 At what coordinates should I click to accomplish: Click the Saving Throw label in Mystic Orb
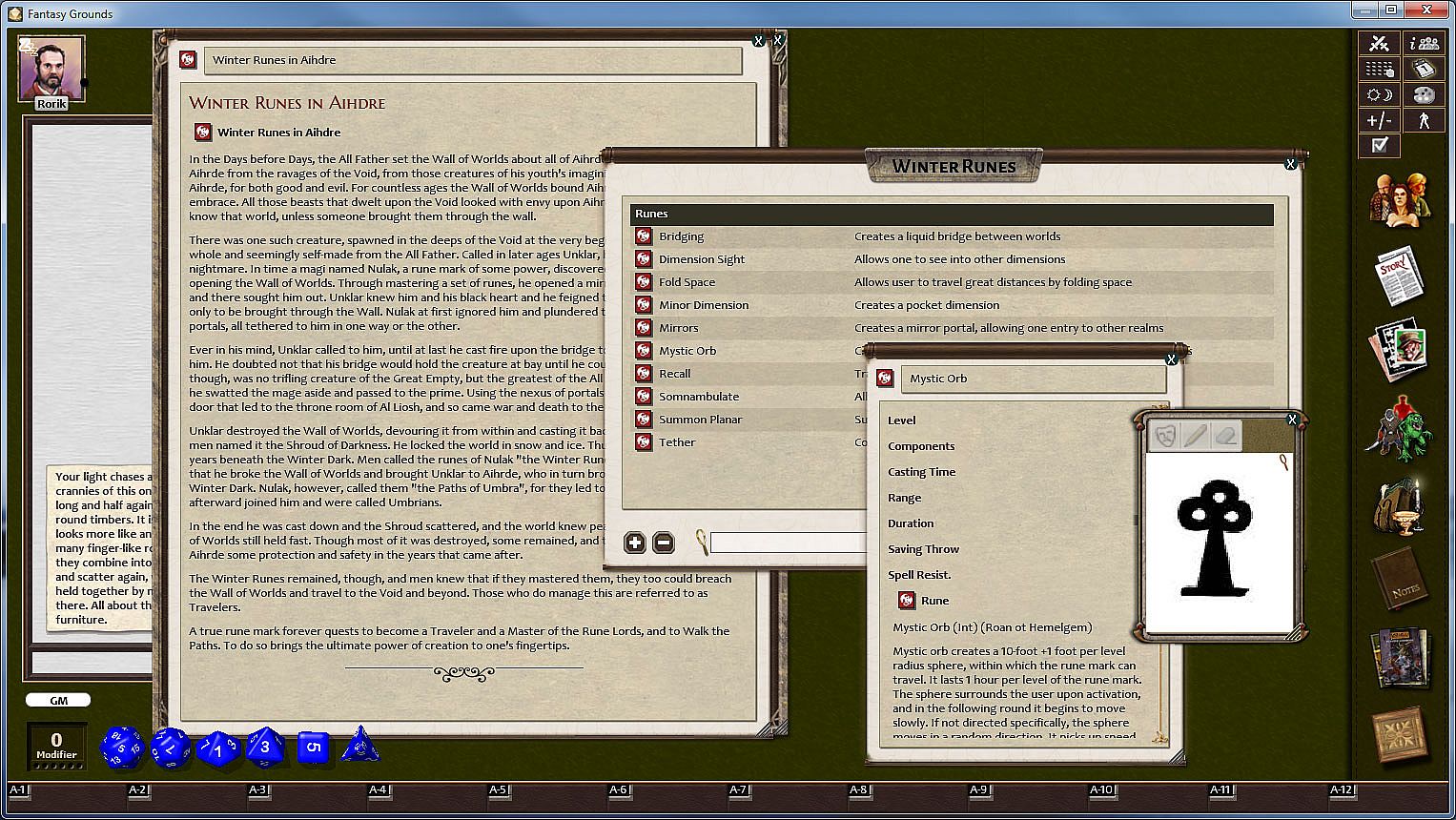[923, 549]
